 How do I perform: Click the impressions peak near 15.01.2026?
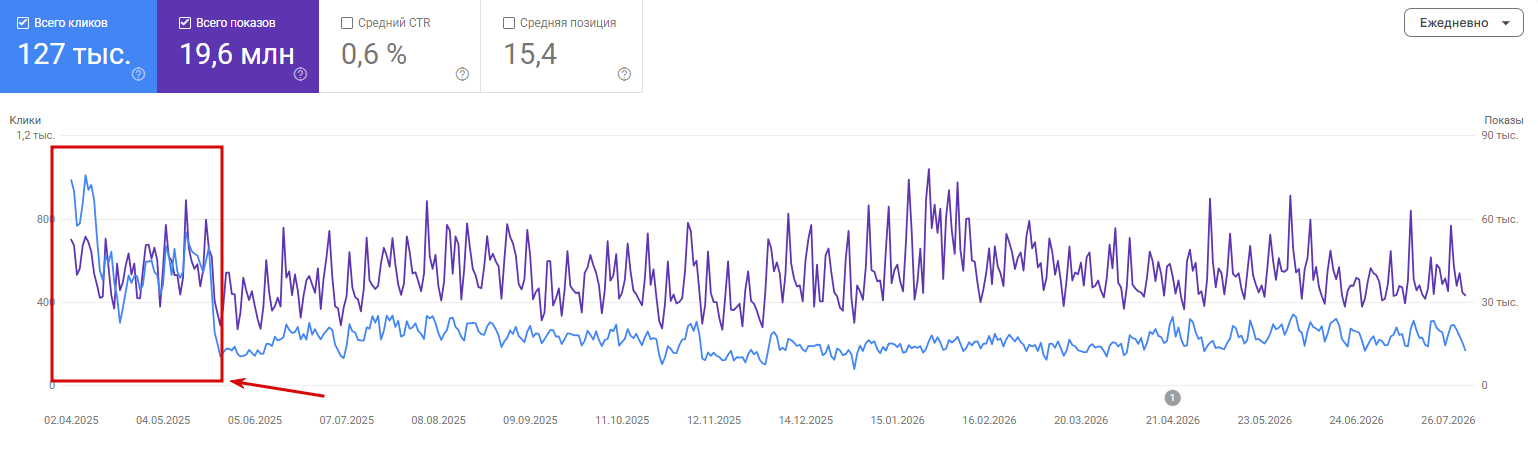point(929,169)
